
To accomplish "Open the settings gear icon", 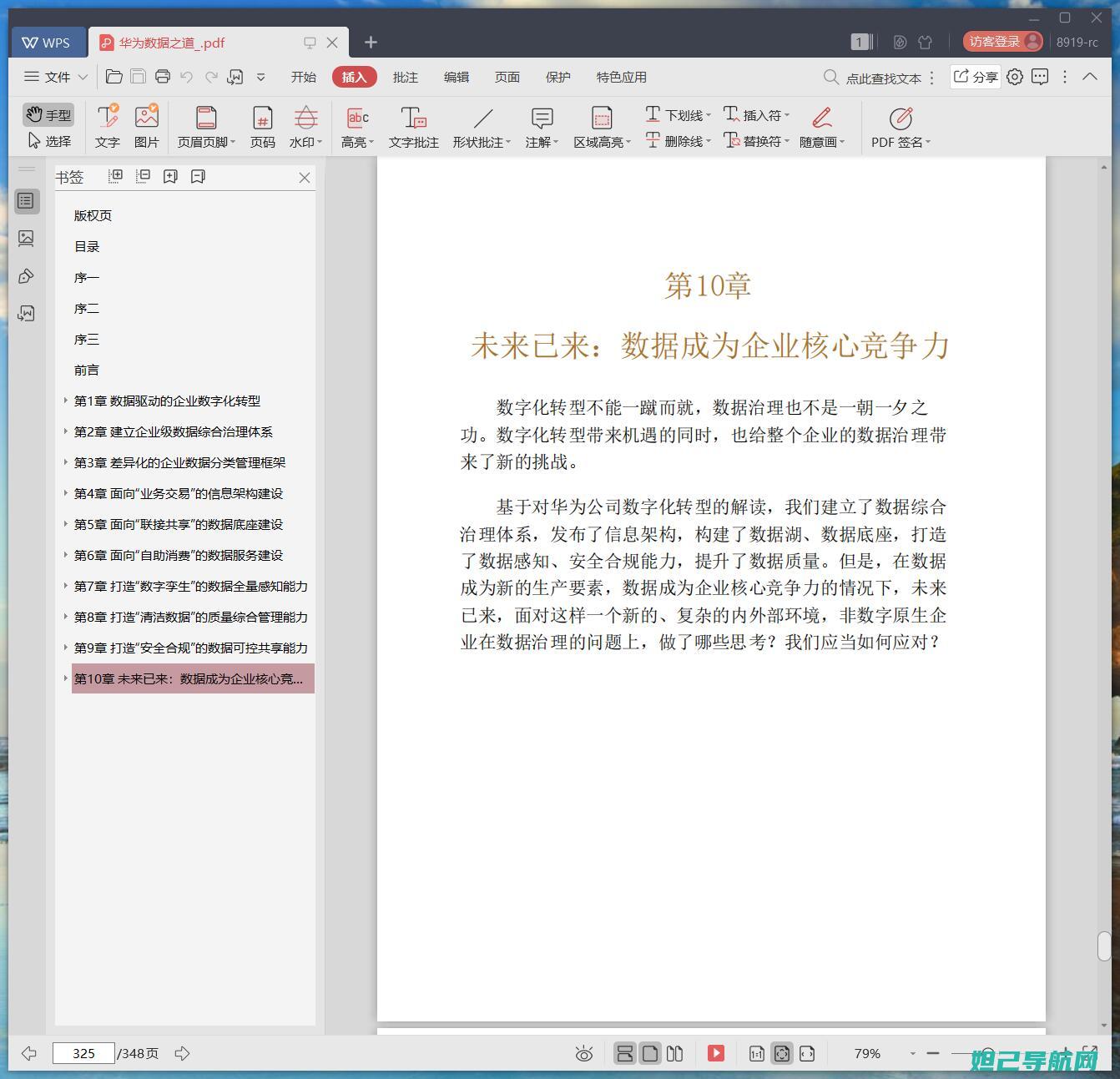I will [1015, 77].
